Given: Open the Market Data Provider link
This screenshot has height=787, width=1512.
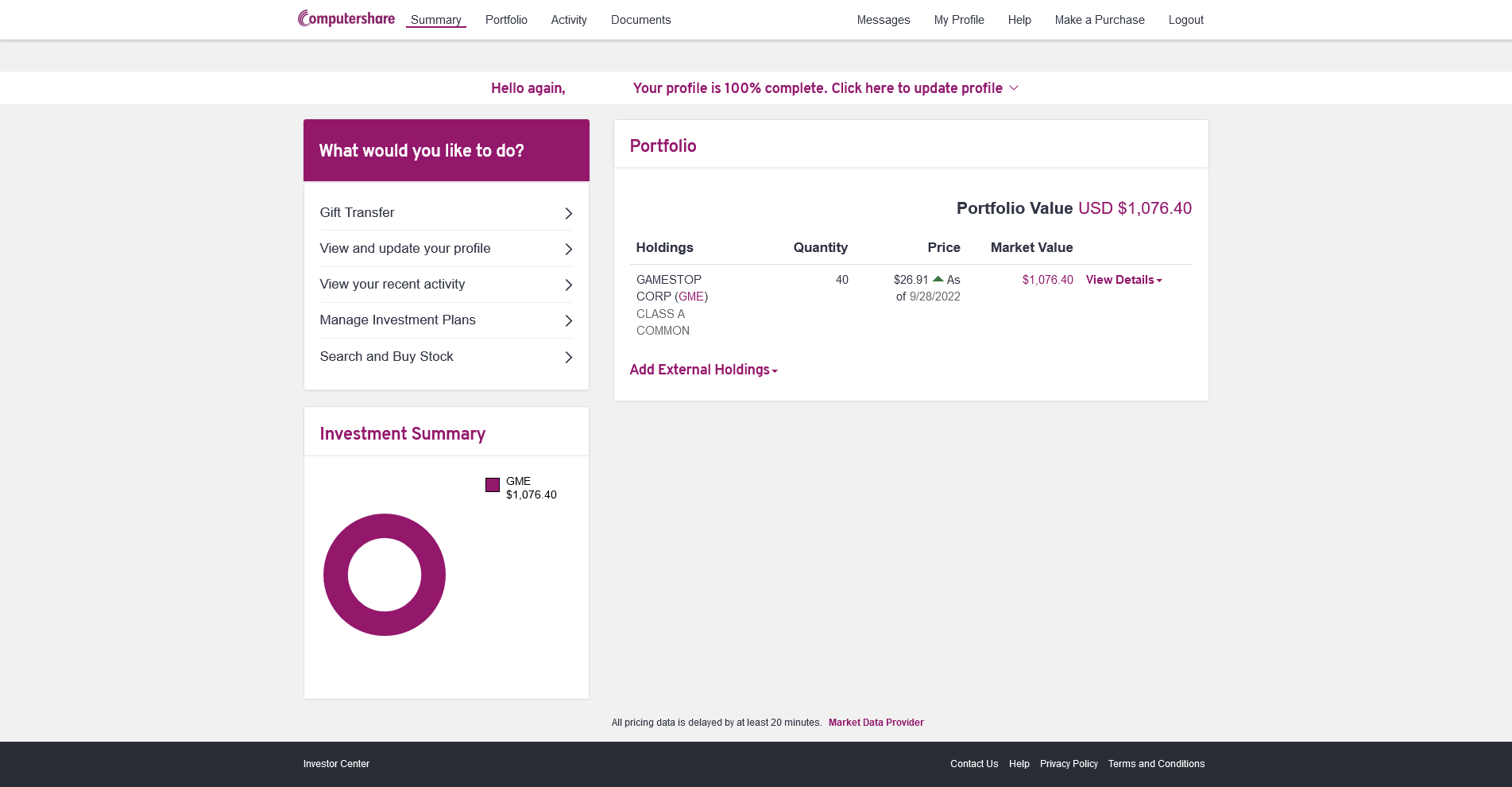Looking at the screenshot, I should pos(876,723).
